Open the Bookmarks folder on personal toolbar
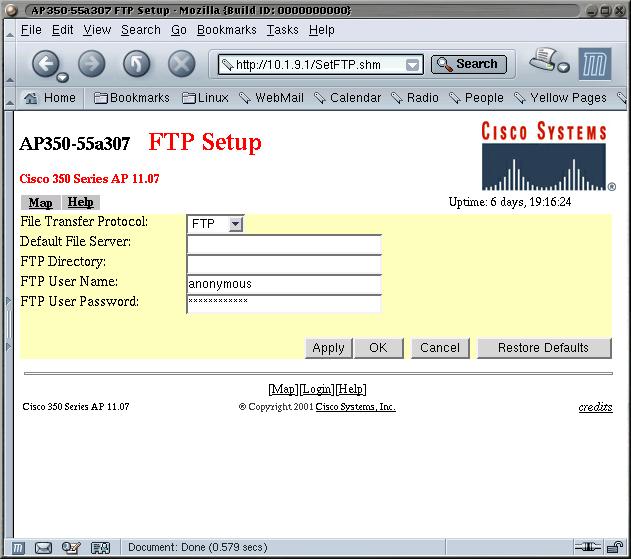 pos(132,98)
